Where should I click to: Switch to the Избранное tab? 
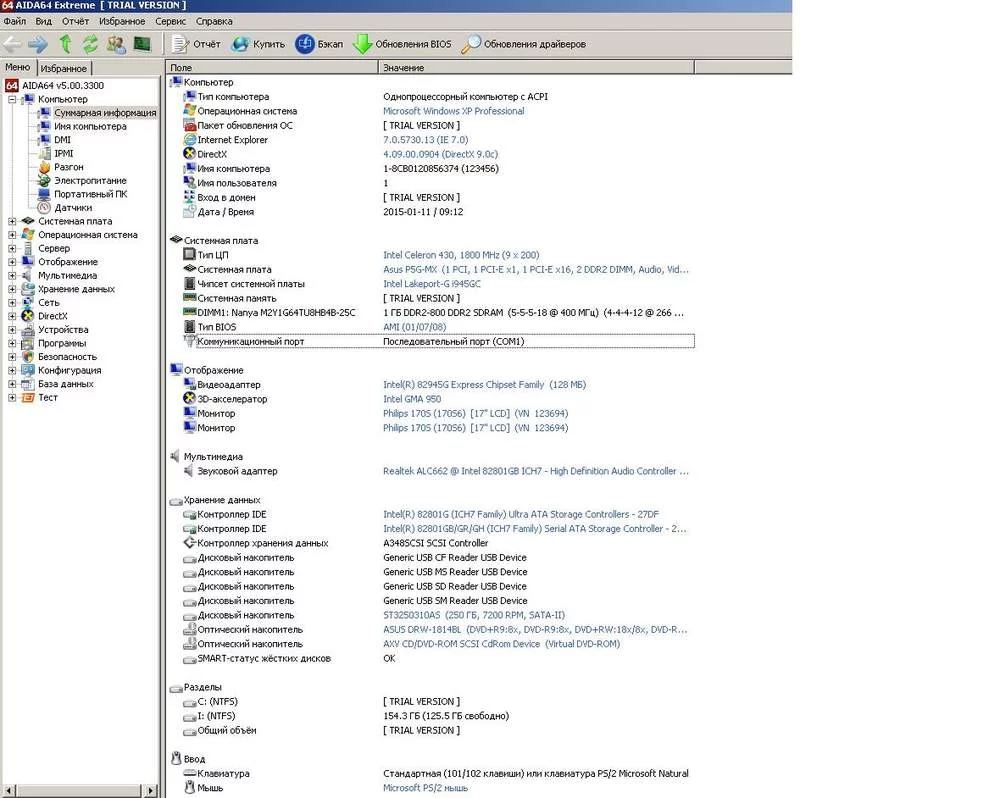[x=65, y=68]
